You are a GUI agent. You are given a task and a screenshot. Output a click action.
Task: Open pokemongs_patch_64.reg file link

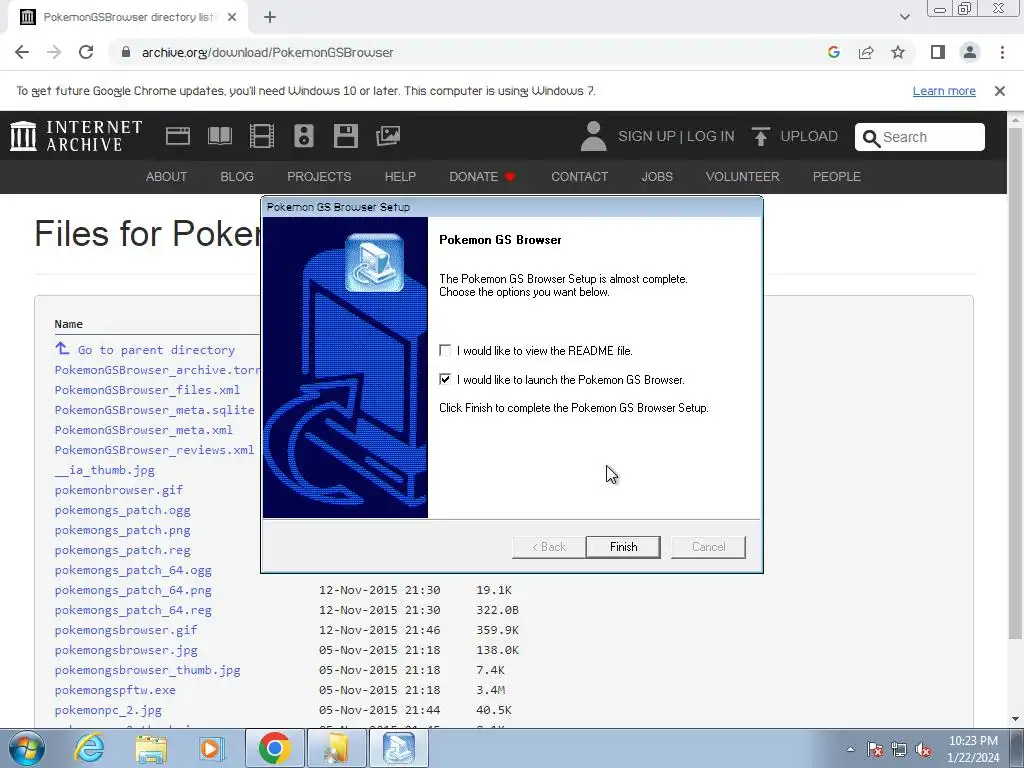point(133,610)
